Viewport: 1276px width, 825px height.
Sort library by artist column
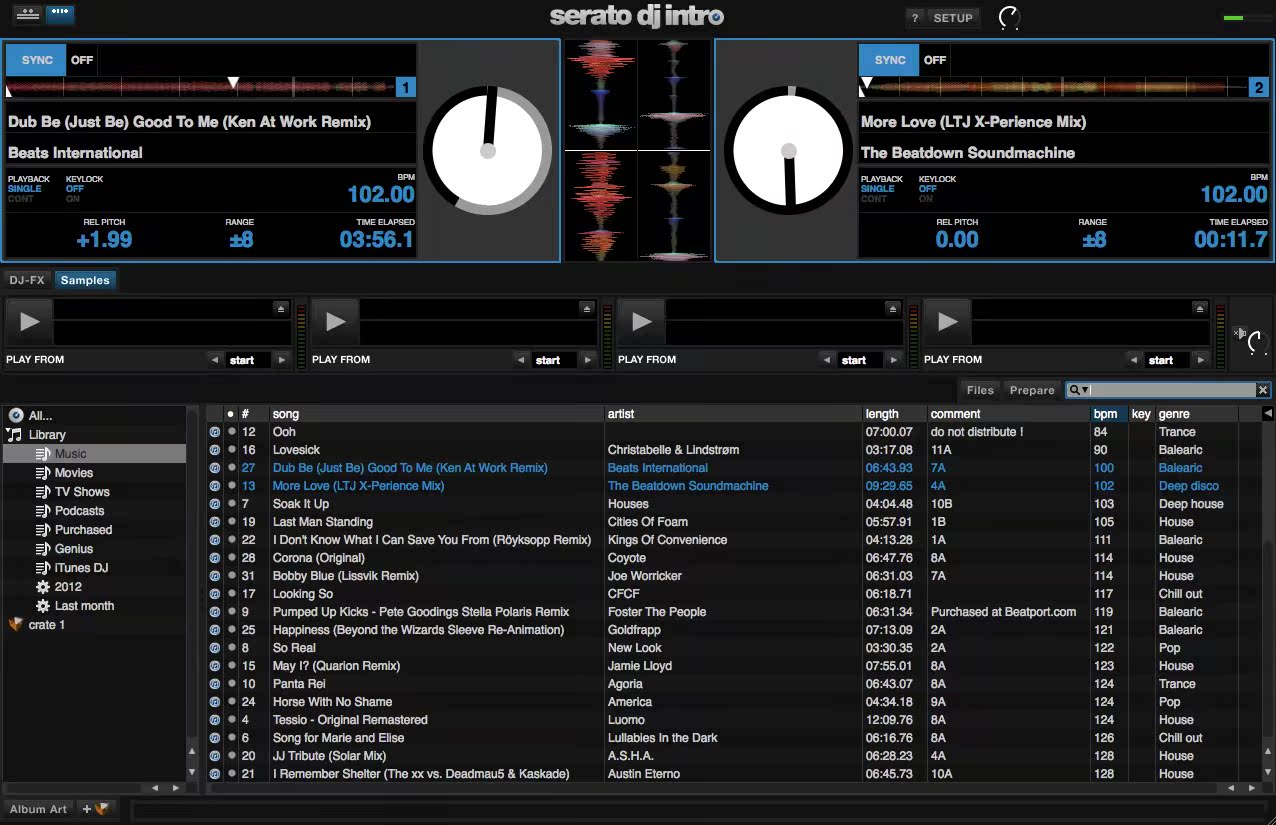[733, 414]
